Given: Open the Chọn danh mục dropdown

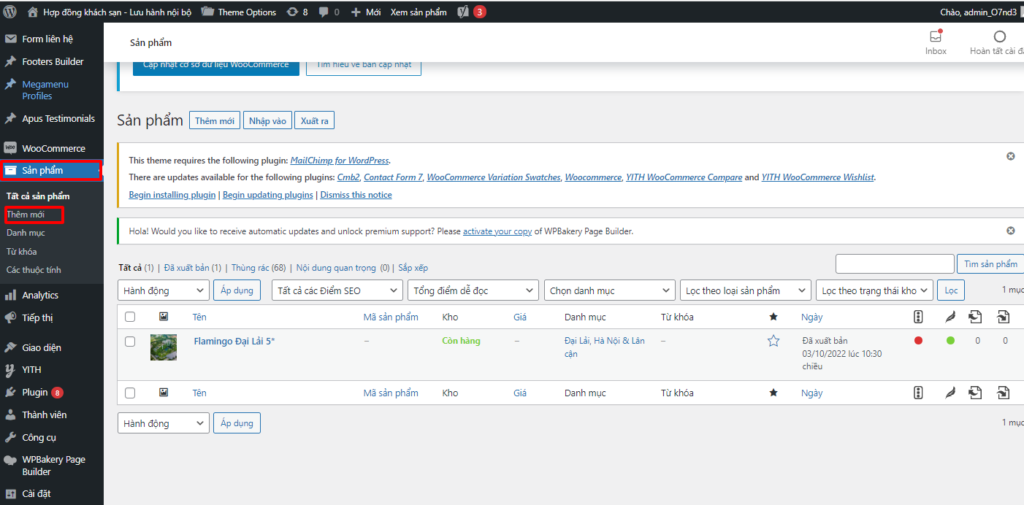Looking at the screenshot, I should (609, 290).
